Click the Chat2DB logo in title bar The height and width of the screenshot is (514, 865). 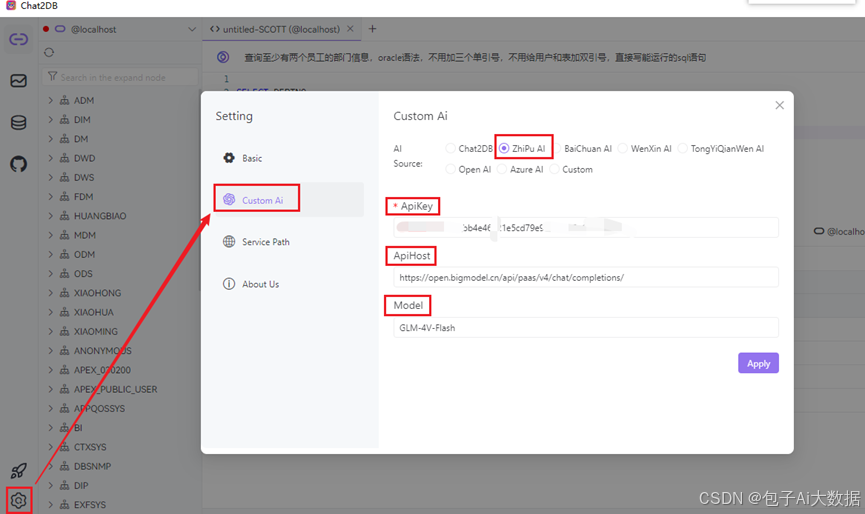pos(10,6)
